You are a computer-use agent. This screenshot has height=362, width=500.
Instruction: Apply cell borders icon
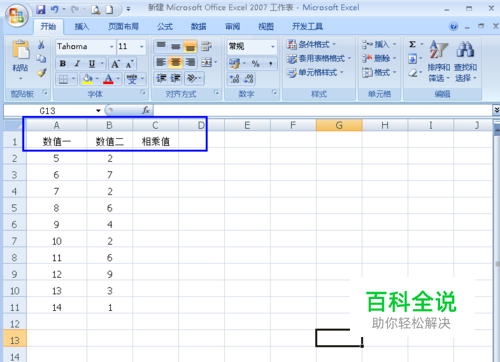(x=63, y=79)
